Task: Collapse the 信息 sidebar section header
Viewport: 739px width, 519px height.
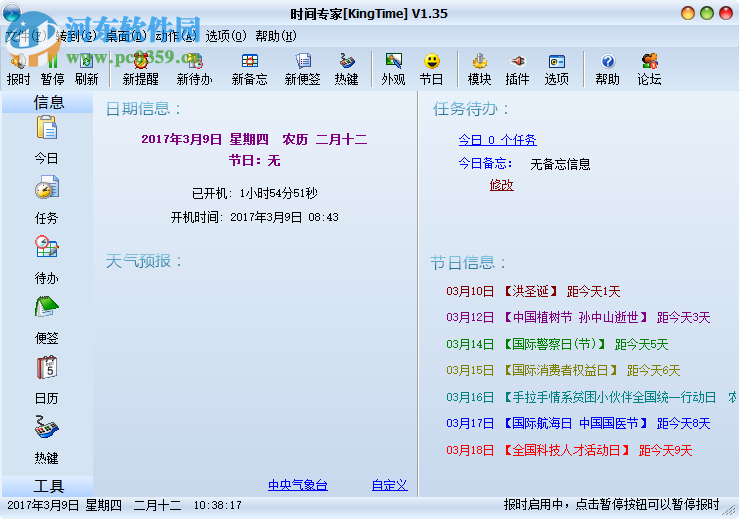Action: [48, 102]
